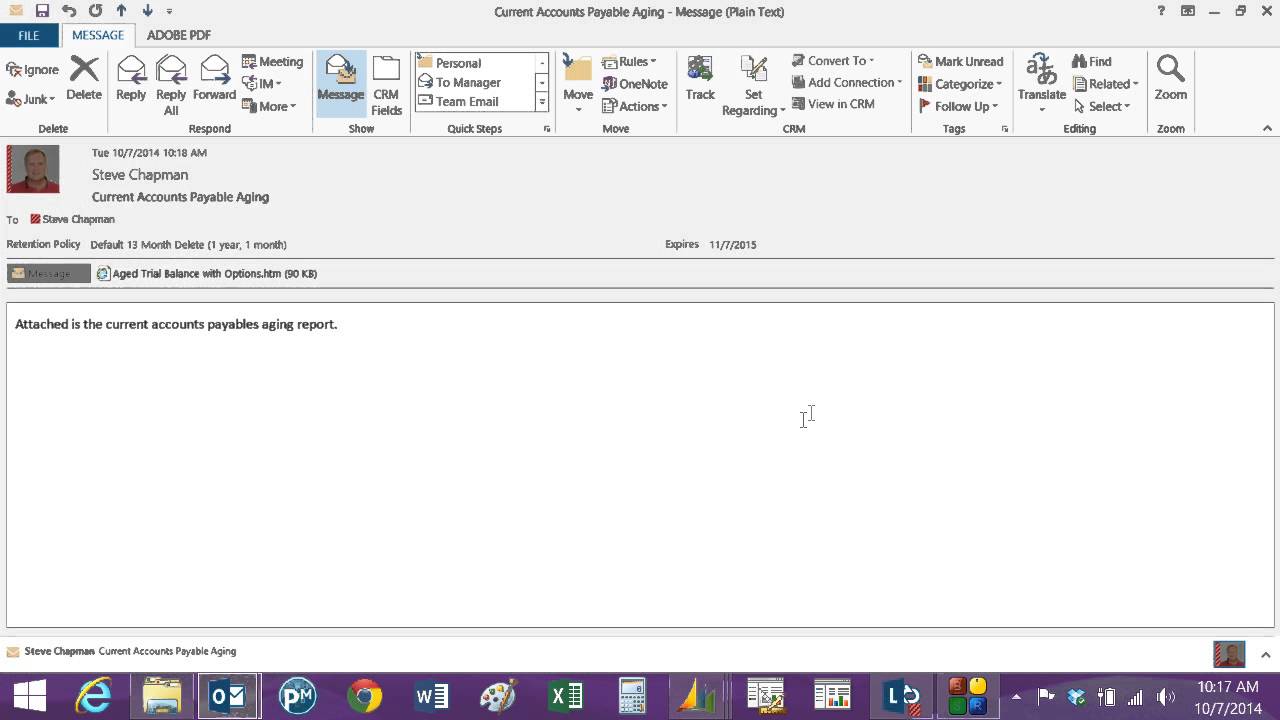
Task: Save the message from Quick Access toolbar
Action: click(x=42, y=11)
